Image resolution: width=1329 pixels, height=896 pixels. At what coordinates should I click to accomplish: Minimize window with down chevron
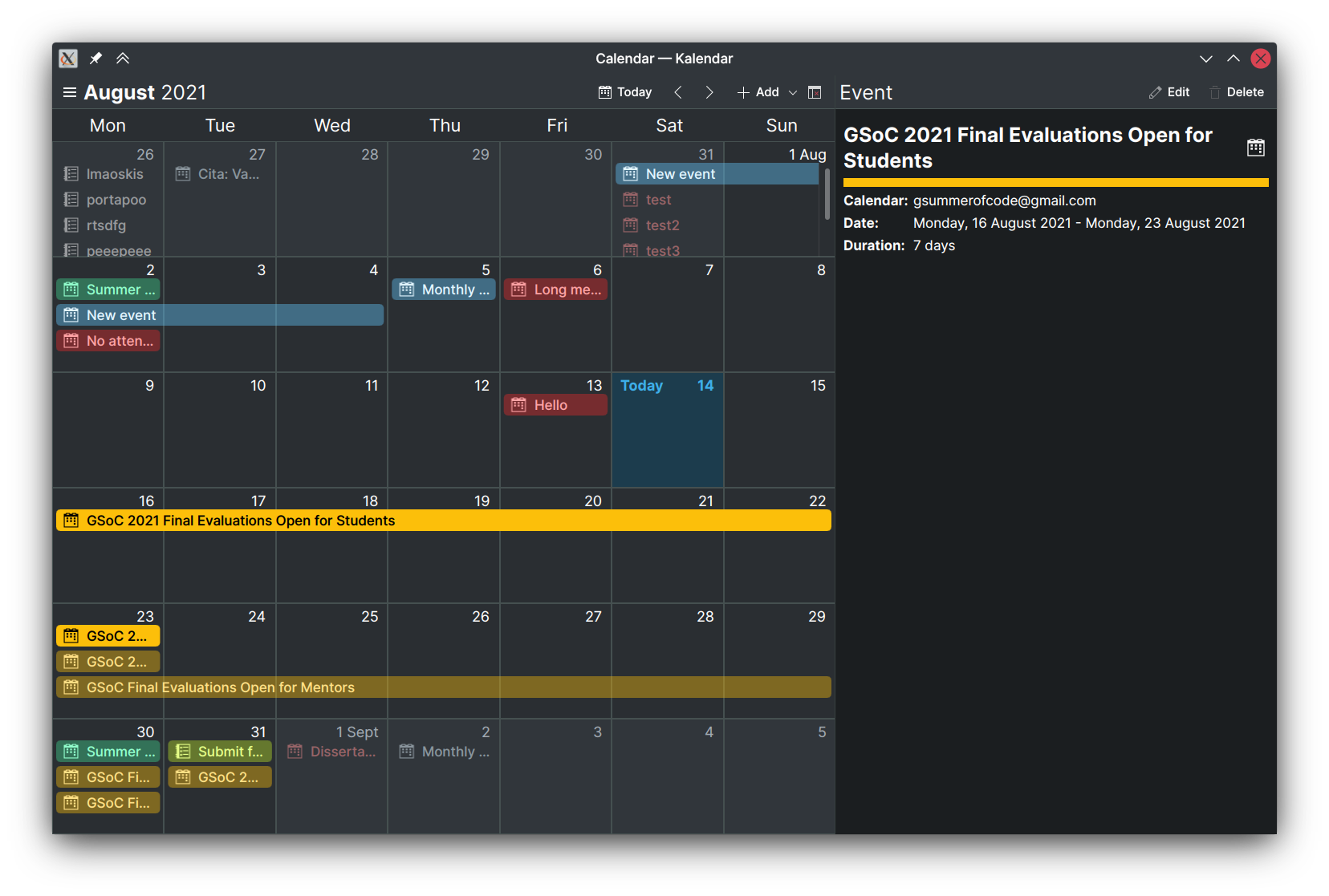(x=1206, y=59)
